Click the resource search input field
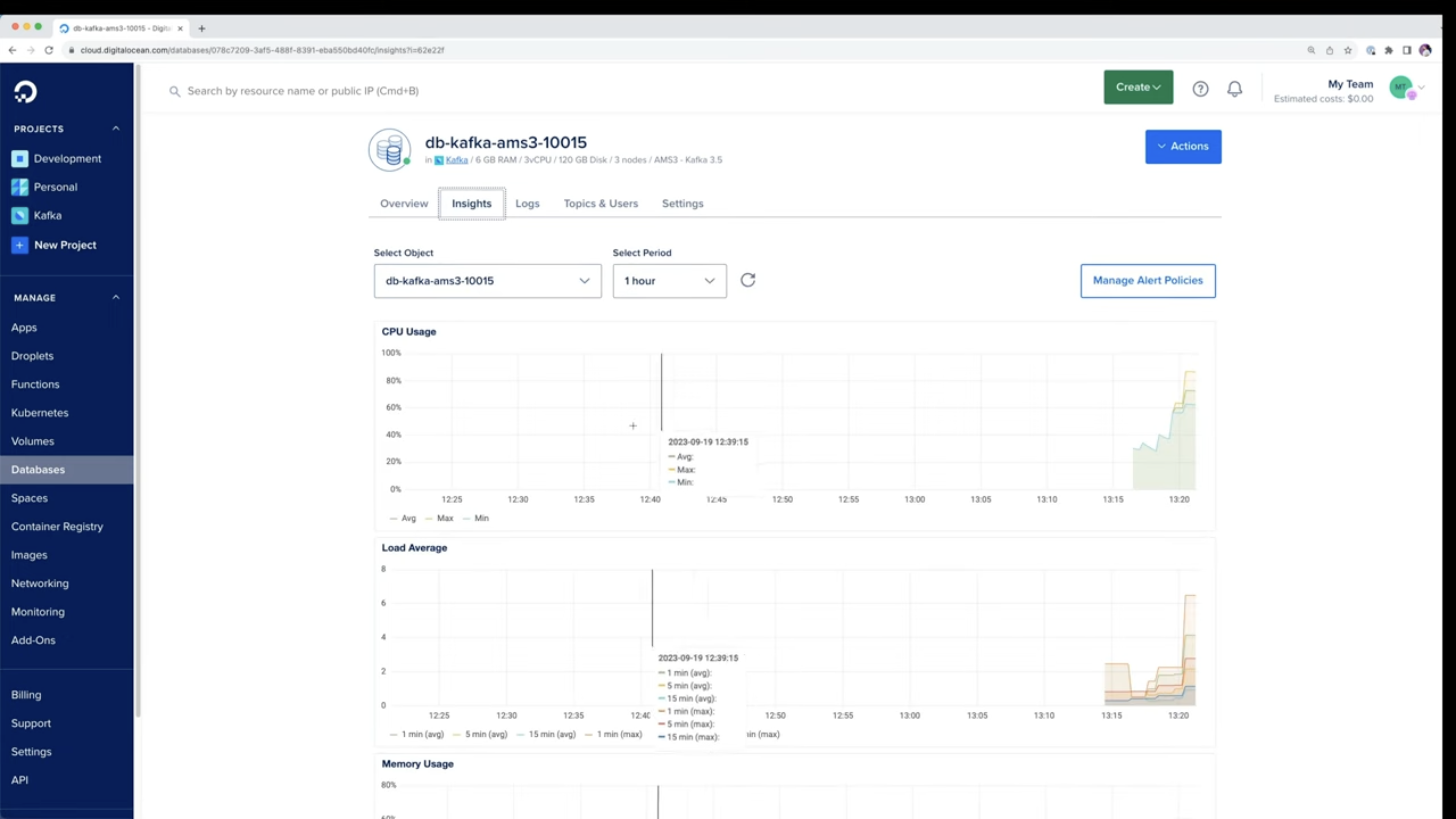The height and width of the screenshot is (819, 1456). click(x=303, y=91)
